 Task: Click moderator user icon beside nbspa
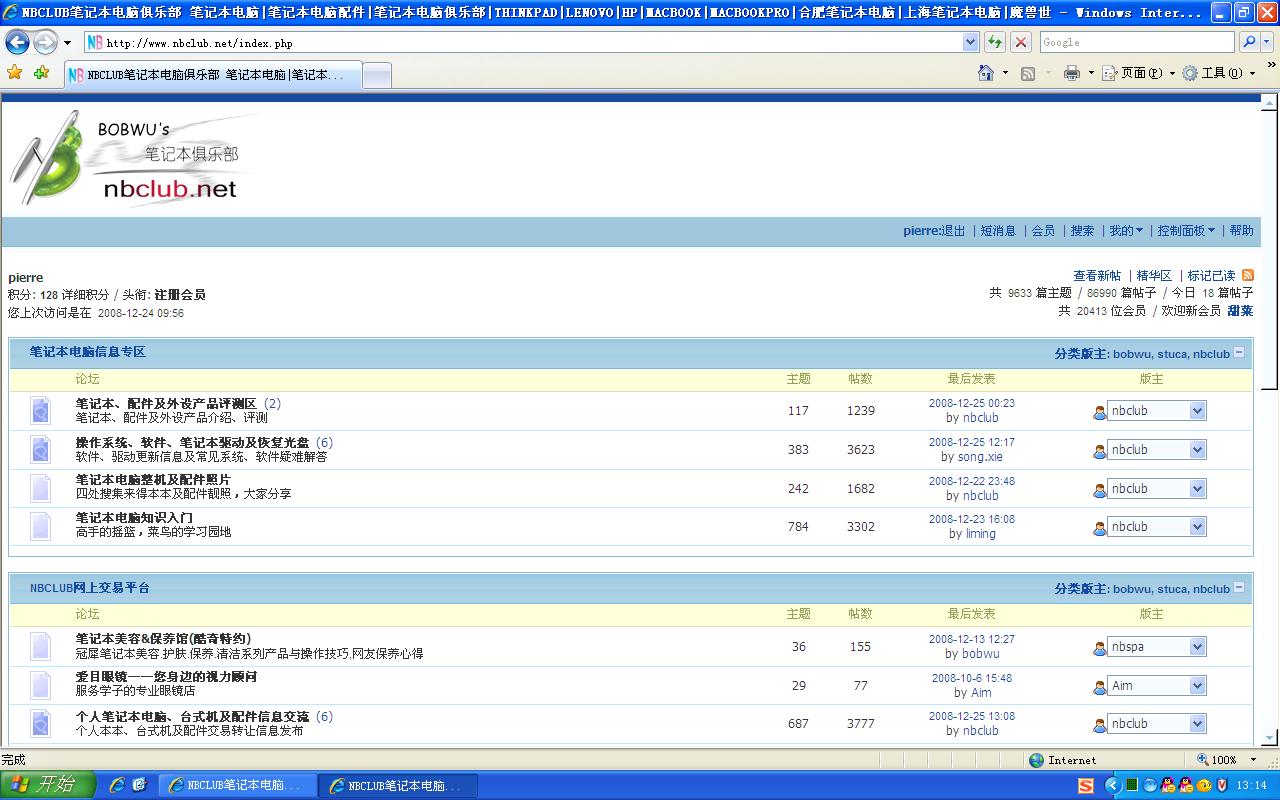click(x=1099, y=648)
